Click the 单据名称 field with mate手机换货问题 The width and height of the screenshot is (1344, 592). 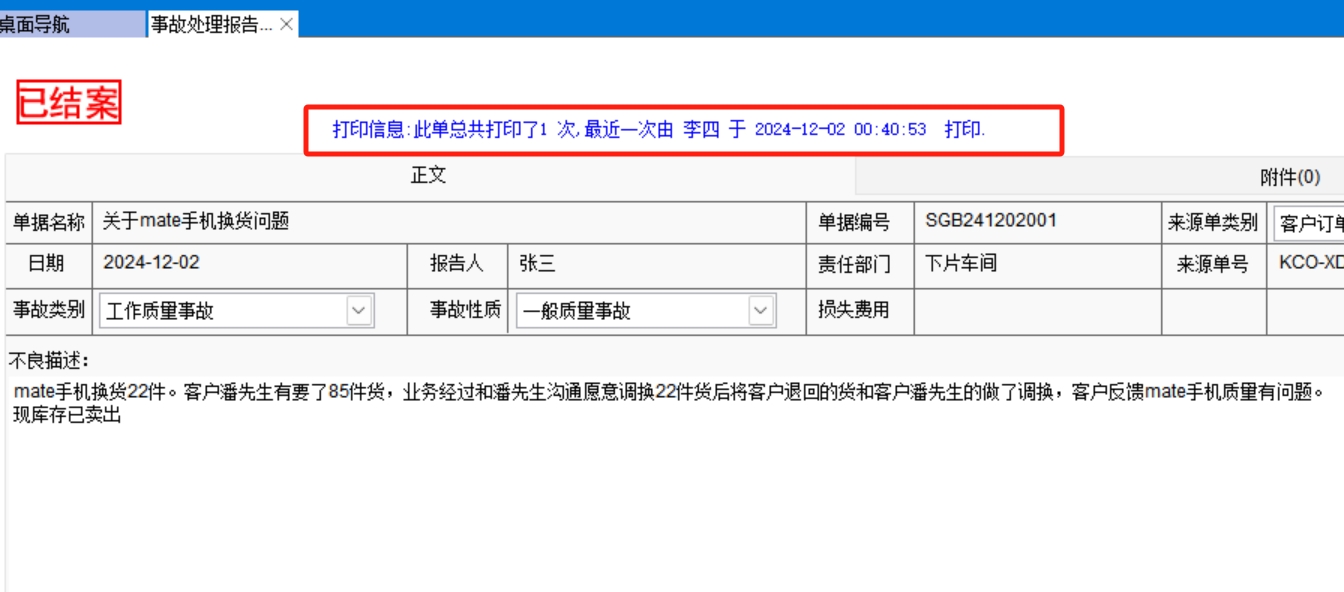coord(450,222)
